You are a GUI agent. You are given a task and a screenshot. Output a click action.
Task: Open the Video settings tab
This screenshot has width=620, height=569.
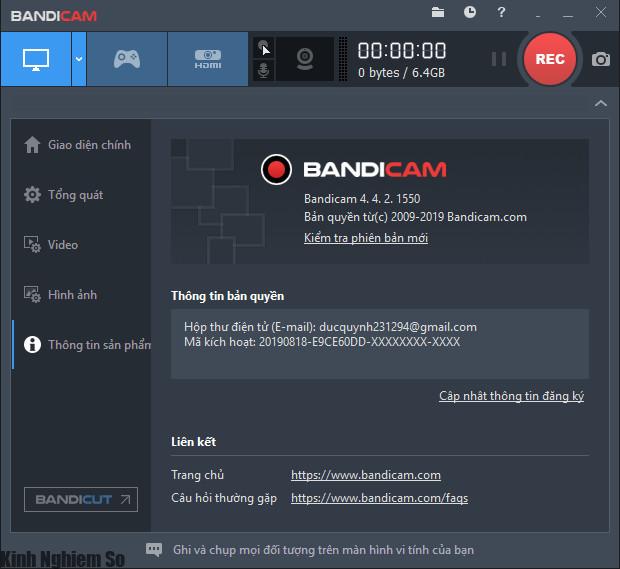point(81,245)
